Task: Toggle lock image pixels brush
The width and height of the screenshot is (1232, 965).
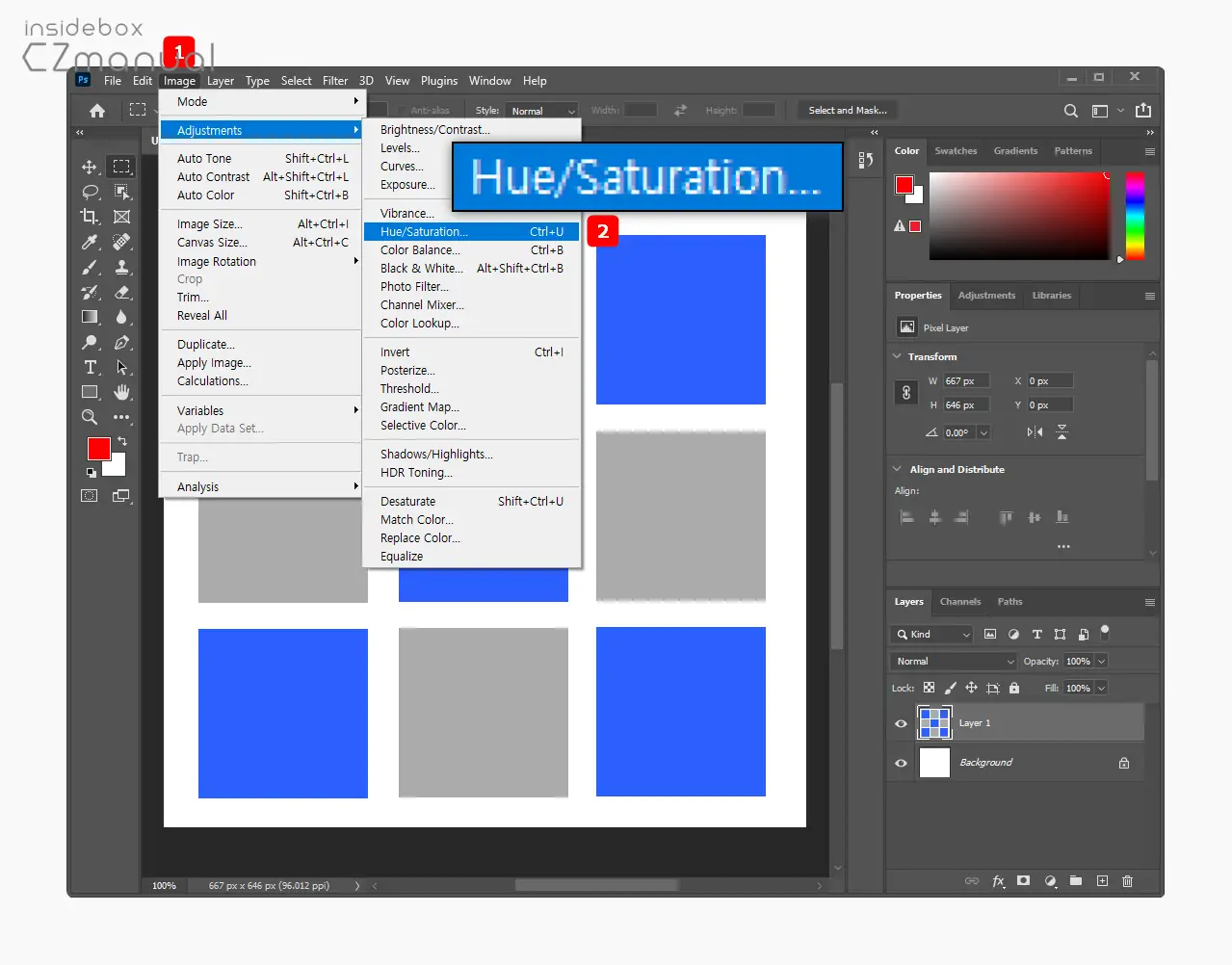Action: coord(950,688)
